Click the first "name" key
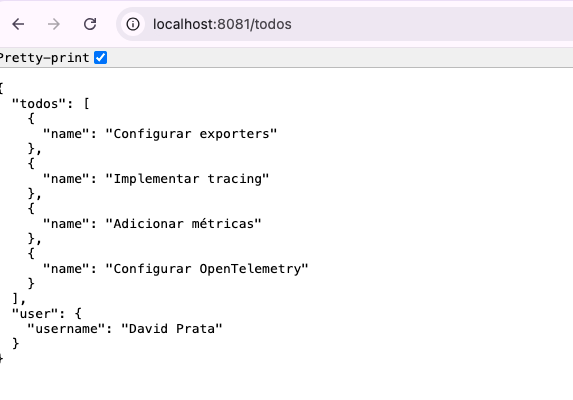The image size is (573, 400). tap(67, 134)
